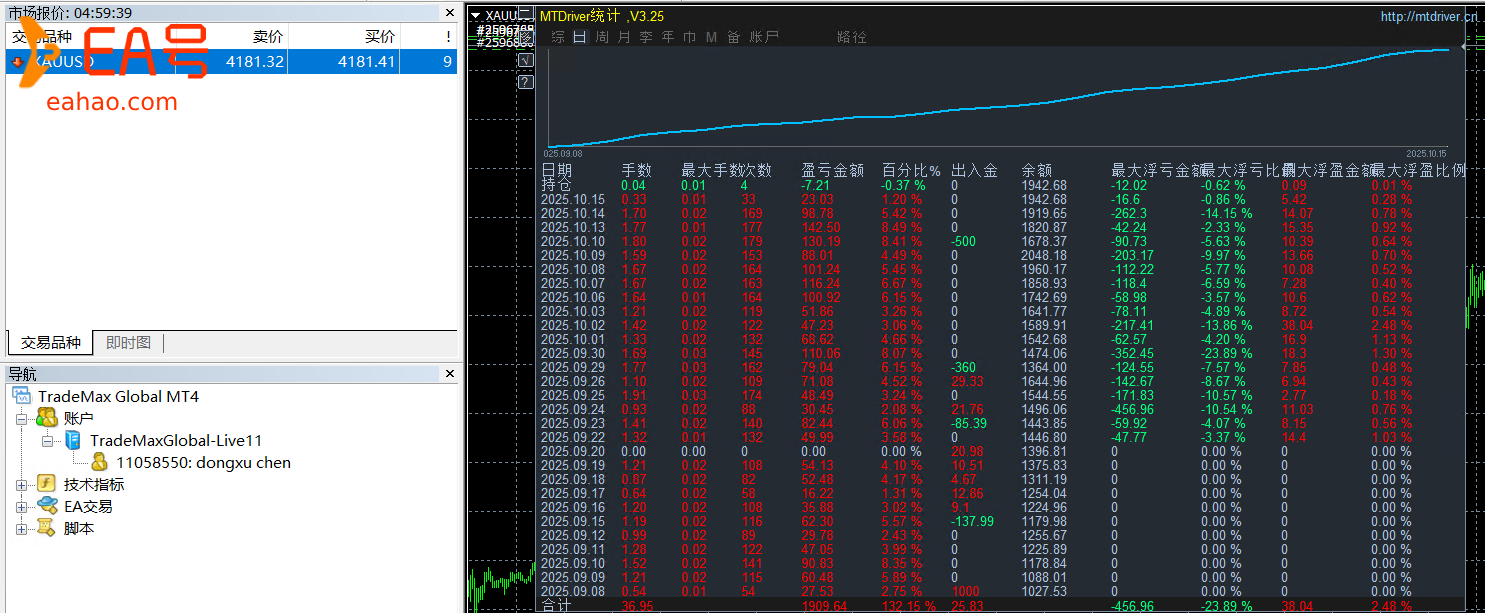The image size is (1485, 613).
Task: Expand the EA交易 tree node
Action: [x=21, y=506]
